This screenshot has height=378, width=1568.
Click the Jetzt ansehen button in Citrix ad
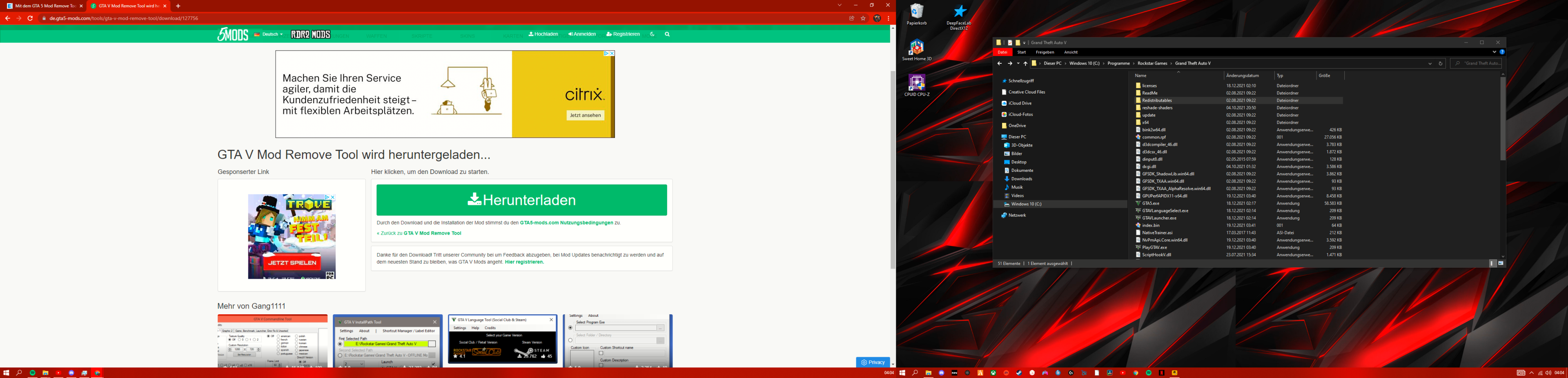click(586, 115)
